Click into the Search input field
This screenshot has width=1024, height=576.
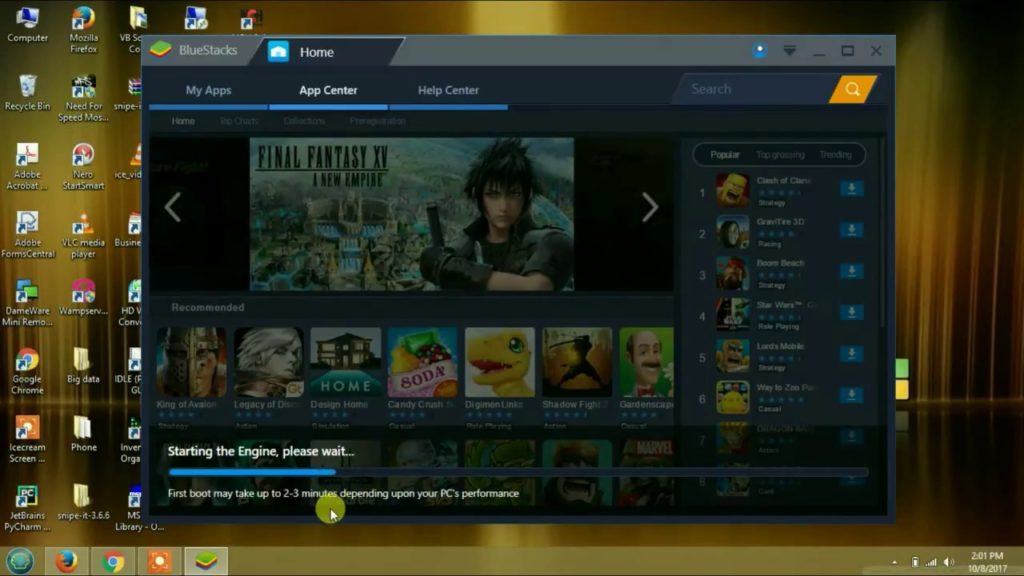coord(756,89)
